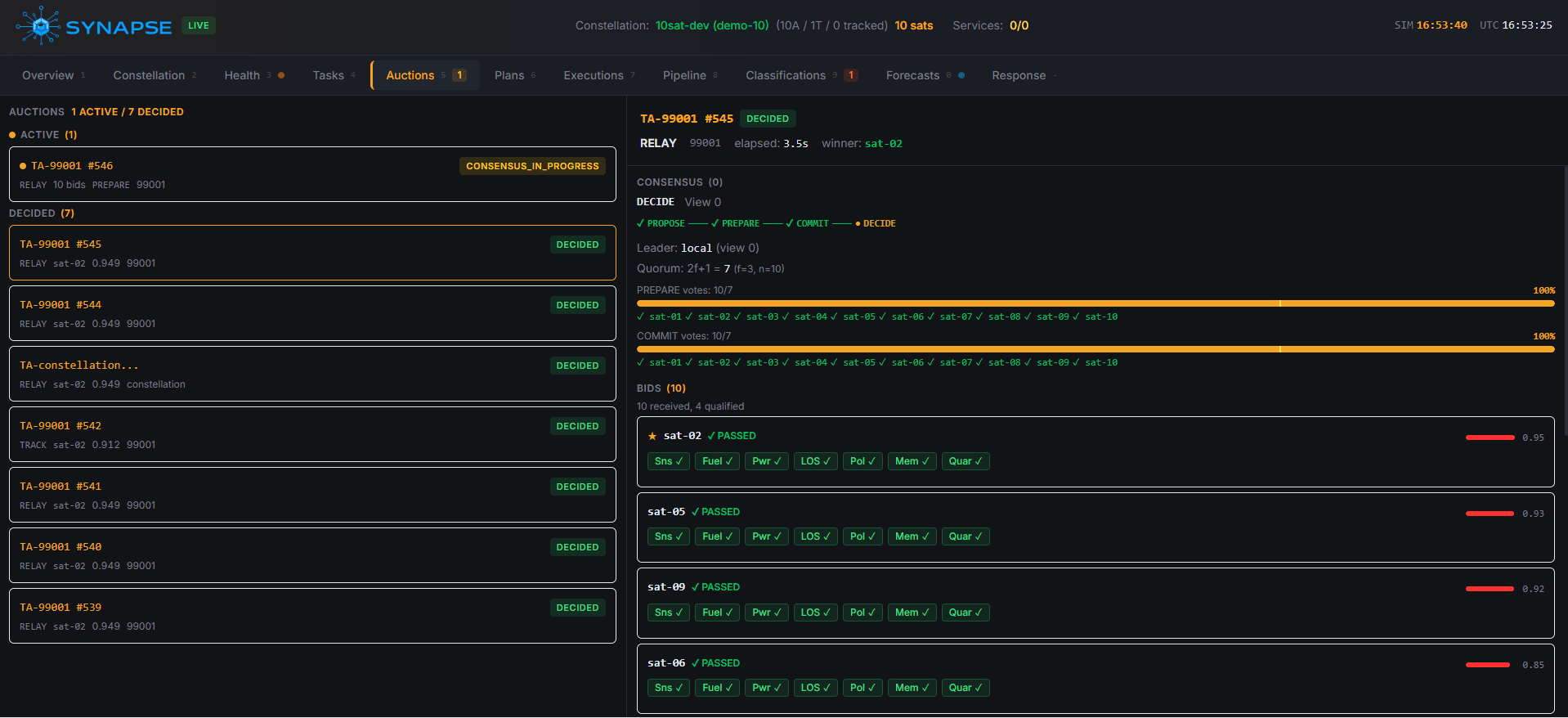Image resolution: width=1568 pixels, height=718 pixels.
Task: Open the Classifications tab
Action: (x=801, y=75)
